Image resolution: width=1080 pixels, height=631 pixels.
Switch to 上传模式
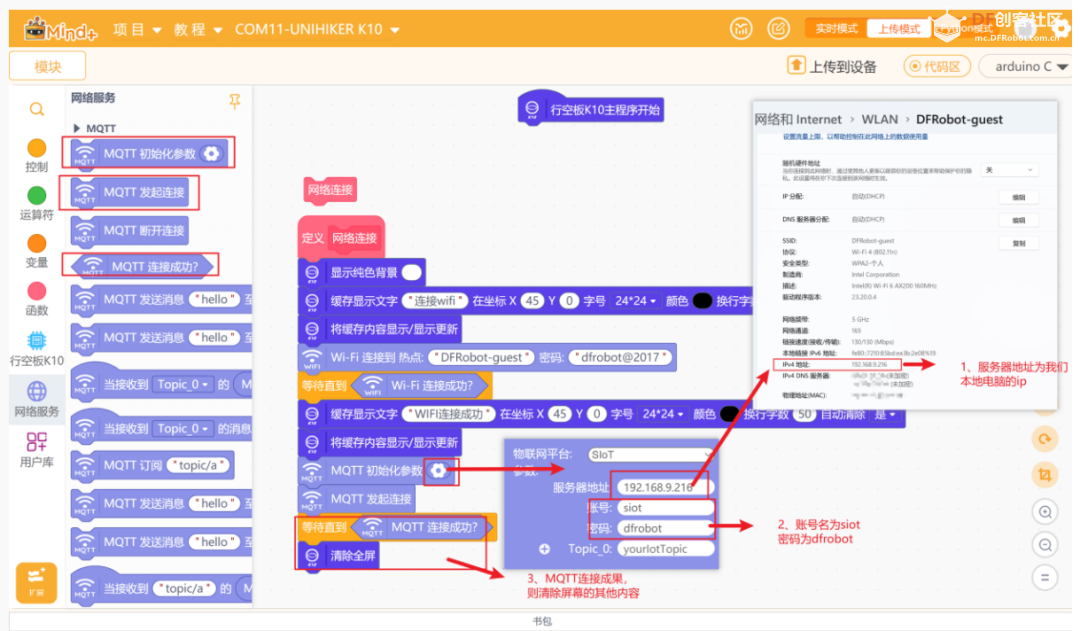pyautogui.click(x=898, y=28)
